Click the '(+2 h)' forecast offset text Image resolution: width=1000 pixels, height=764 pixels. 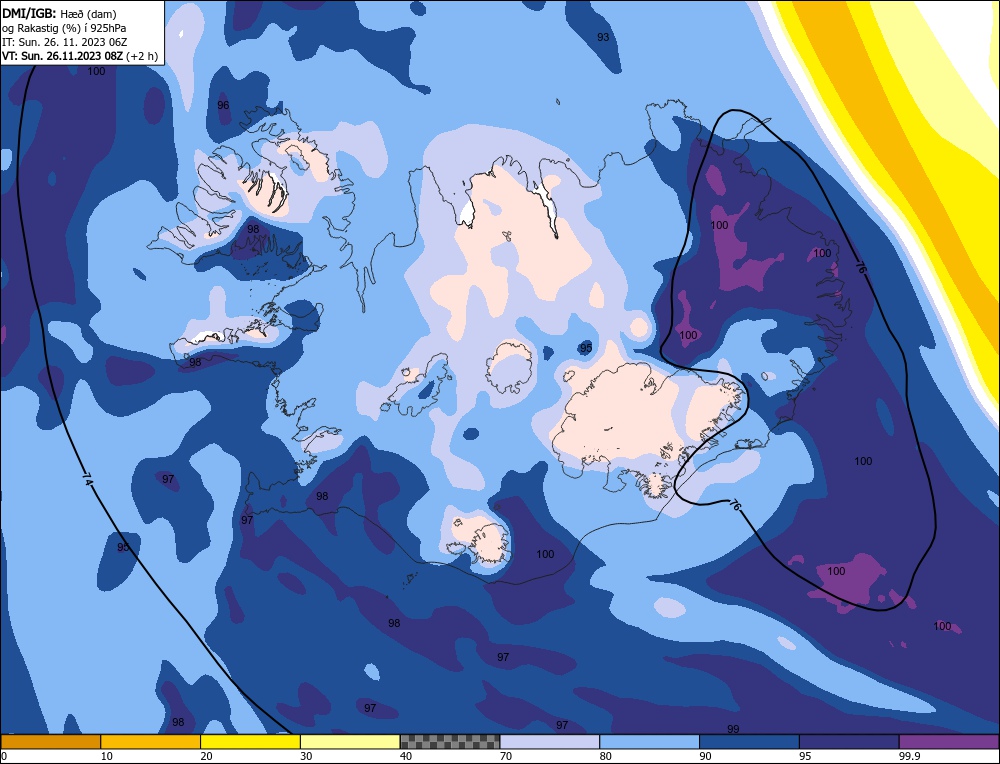pos(142,56)
